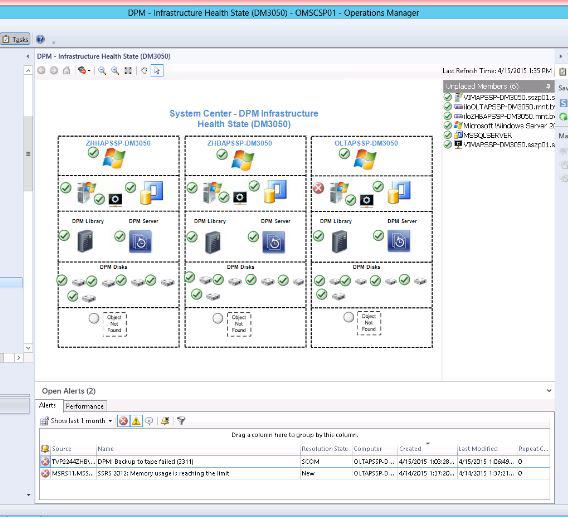Sort by the Name column header
The height and width of the screenshot is (517, 568).
point(198,449)
